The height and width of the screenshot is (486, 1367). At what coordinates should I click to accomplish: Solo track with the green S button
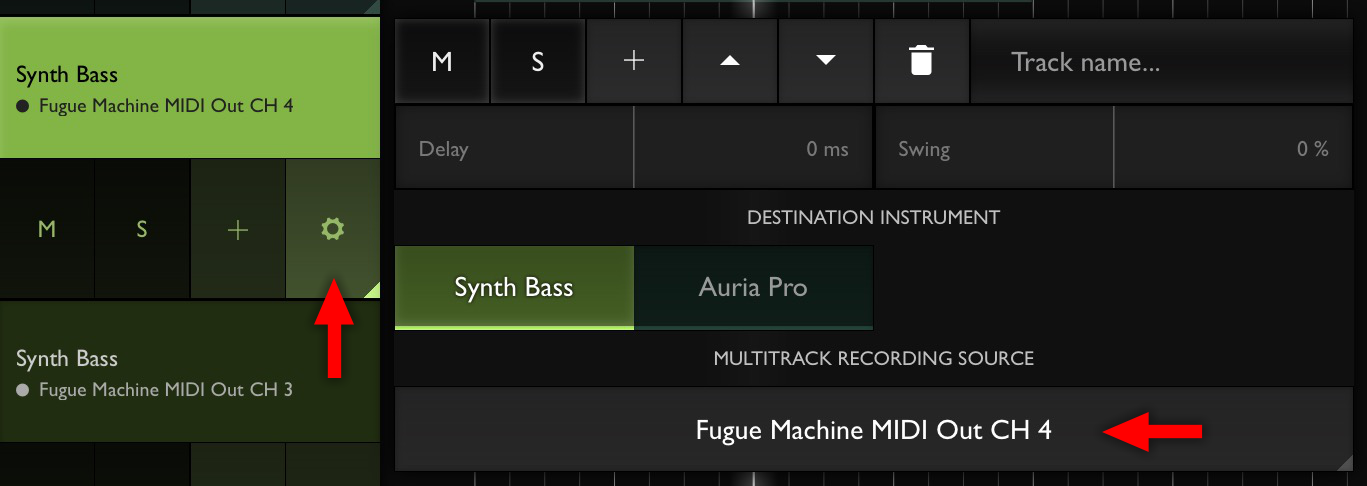tap(142, 230)
